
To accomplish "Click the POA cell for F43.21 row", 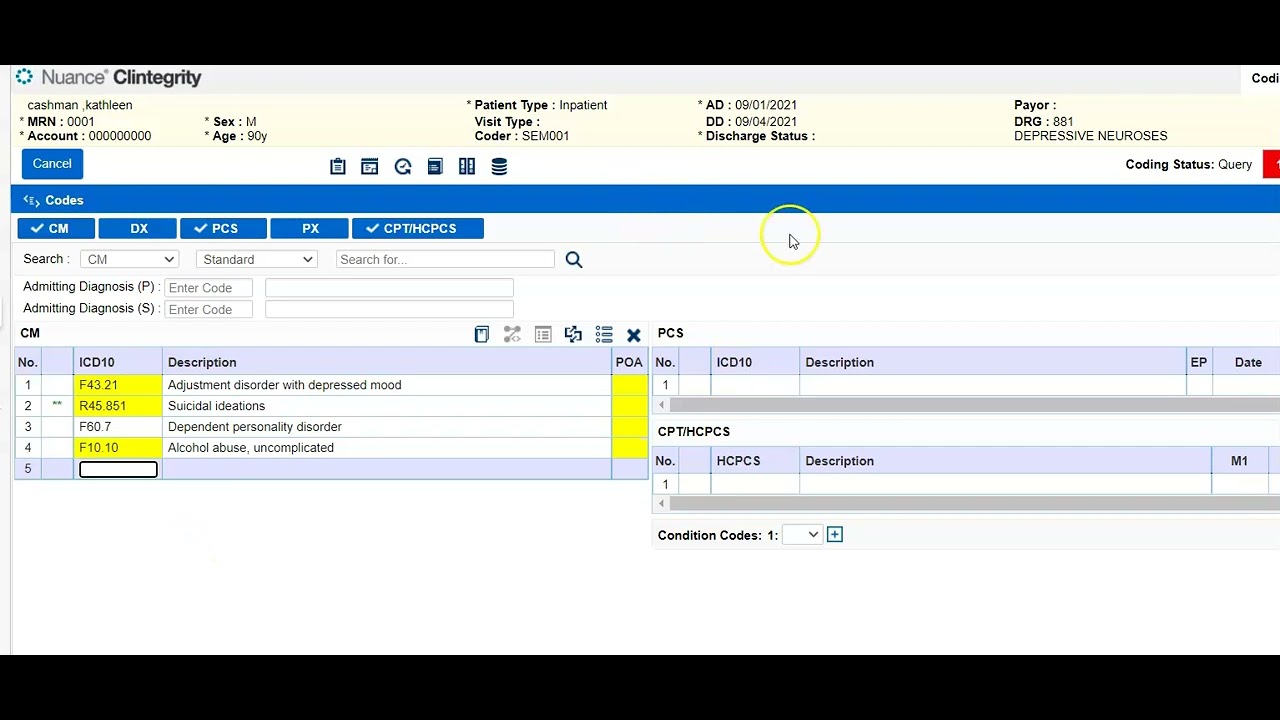I will point(630,385).
